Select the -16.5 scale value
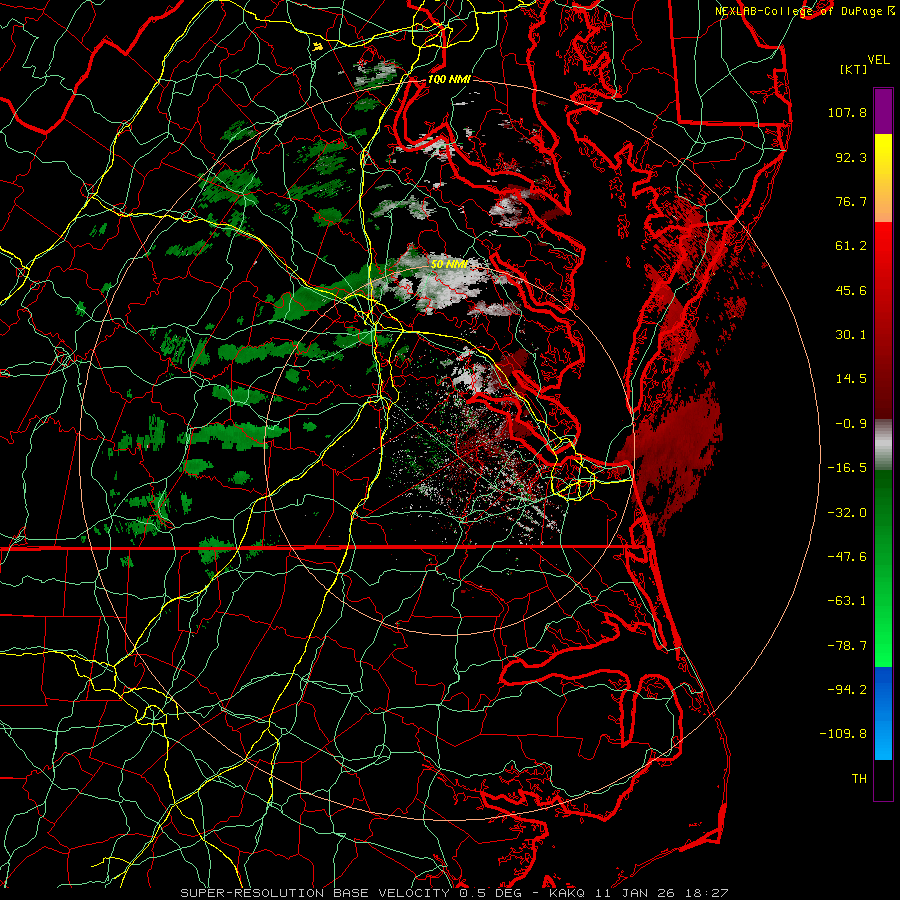 pyautogui.click(x=847, y=468)
